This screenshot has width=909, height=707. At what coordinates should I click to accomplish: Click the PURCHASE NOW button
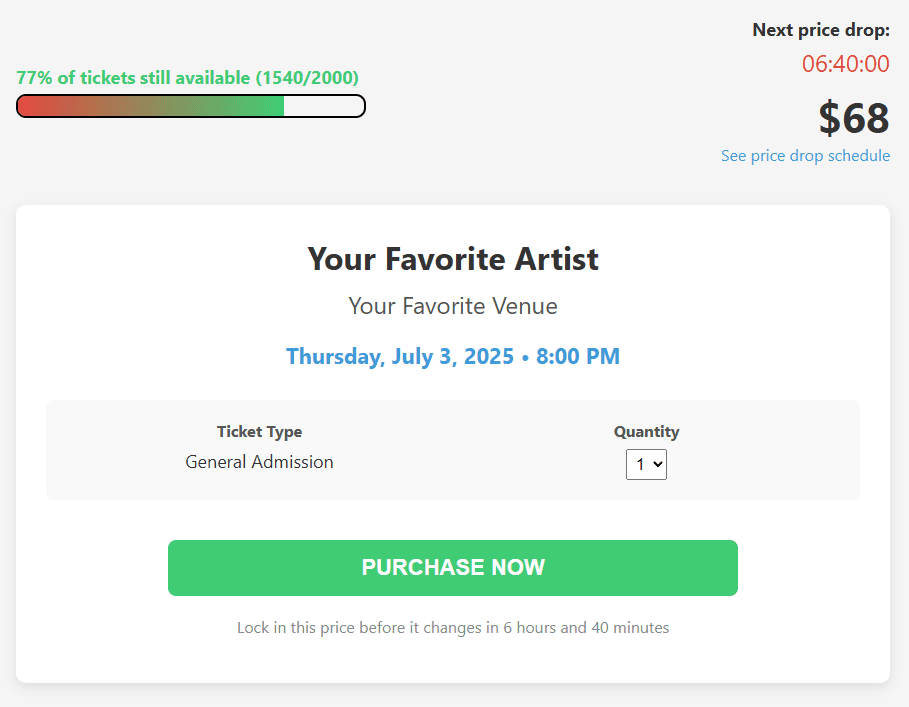(452, 568)
